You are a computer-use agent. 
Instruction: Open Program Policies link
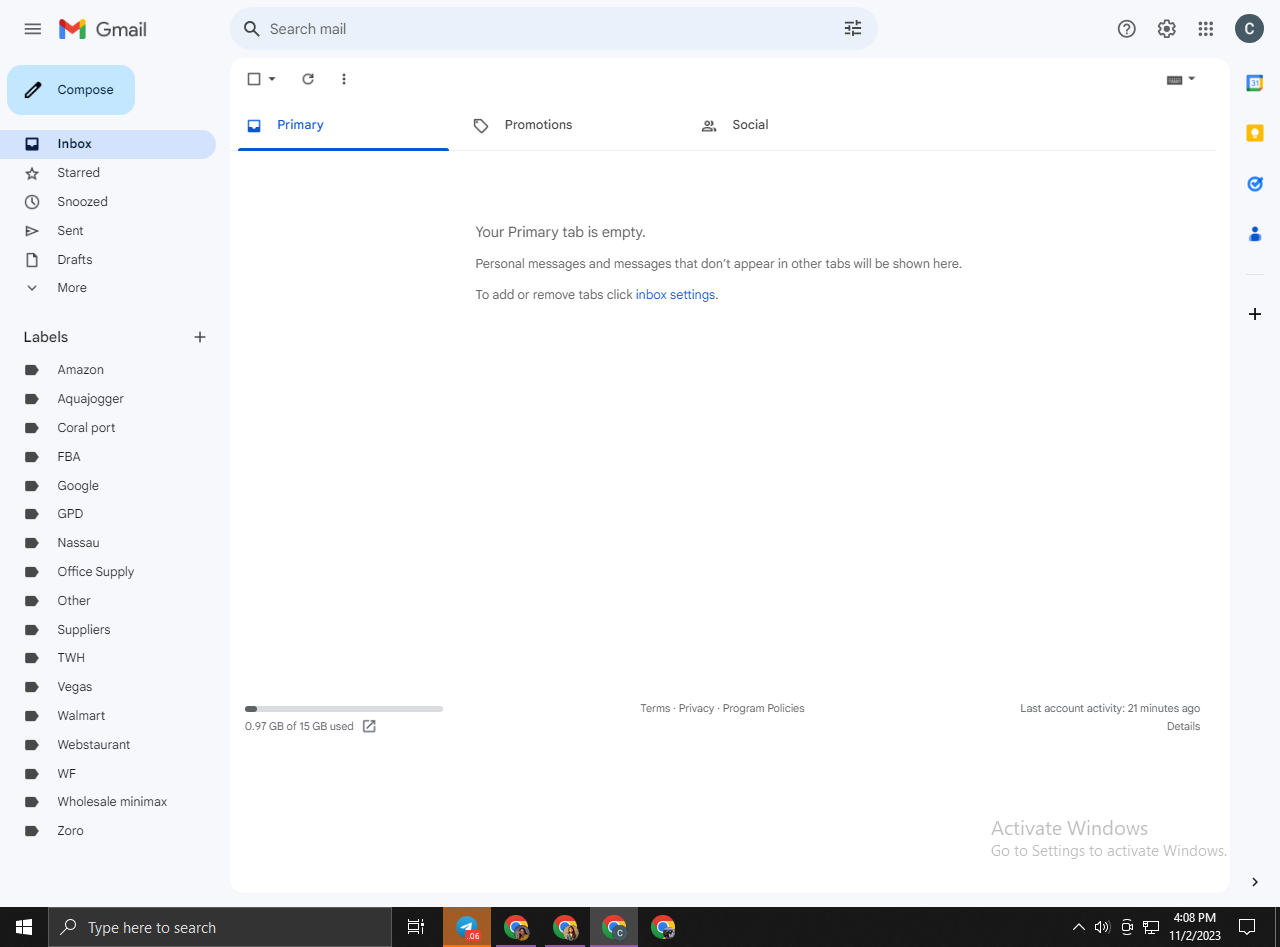tap(763, 708)
